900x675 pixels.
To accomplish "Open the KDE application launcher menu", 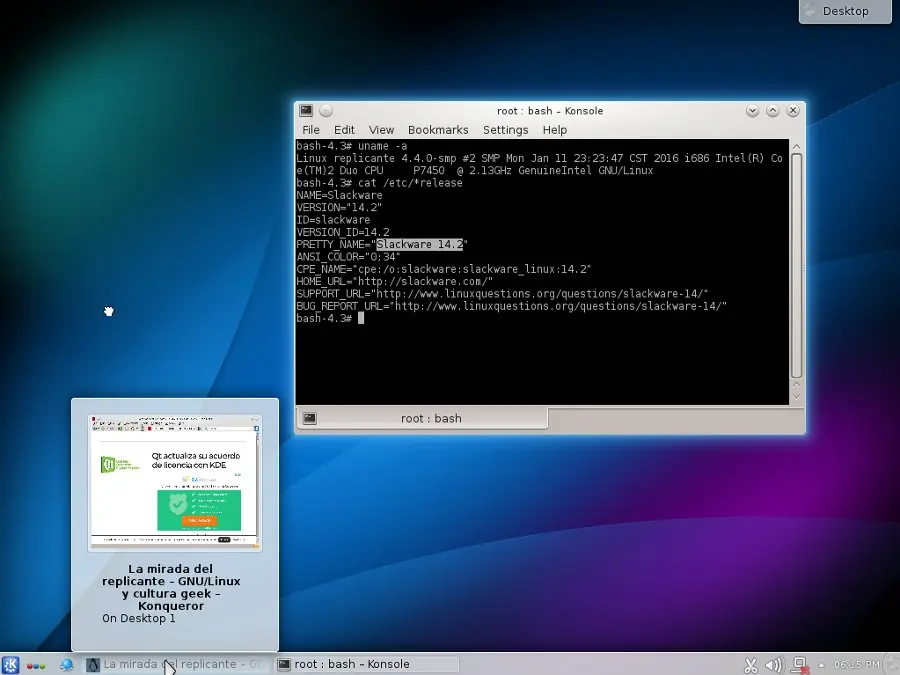I will 10,665.
